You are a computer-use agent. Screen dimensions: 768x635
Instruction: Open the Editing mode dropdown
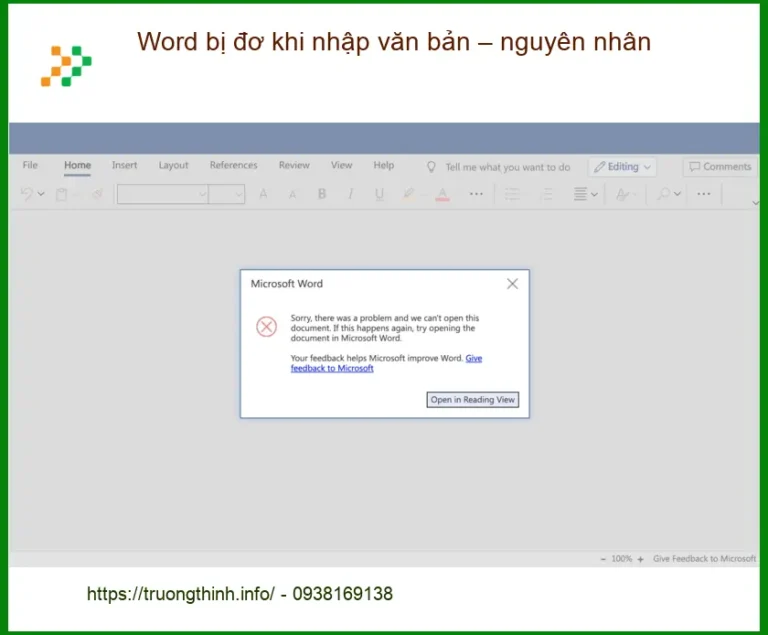[622, 167]
